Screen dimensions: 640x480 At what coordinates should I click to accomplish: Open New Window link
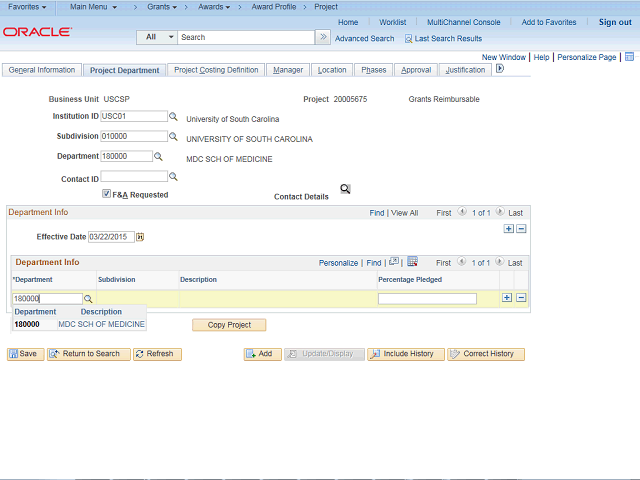(x=503, y=57)
